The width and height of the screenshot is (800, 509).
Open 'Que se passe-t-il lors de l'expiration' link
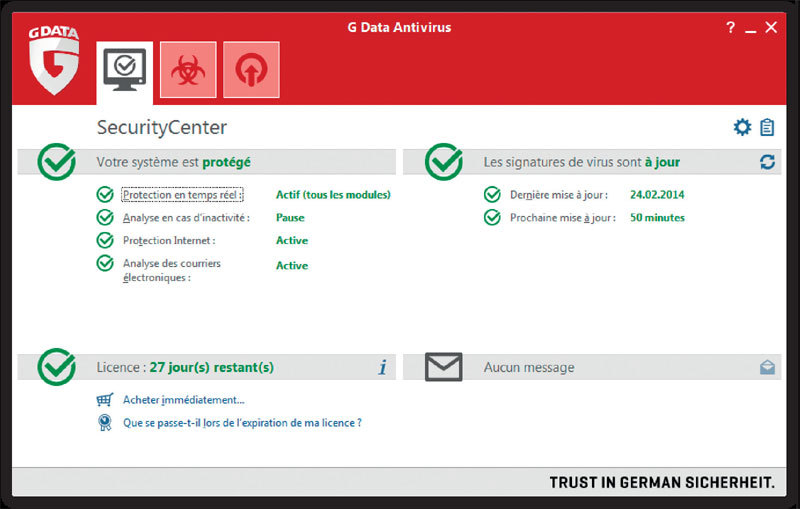(x=242, y=423)
